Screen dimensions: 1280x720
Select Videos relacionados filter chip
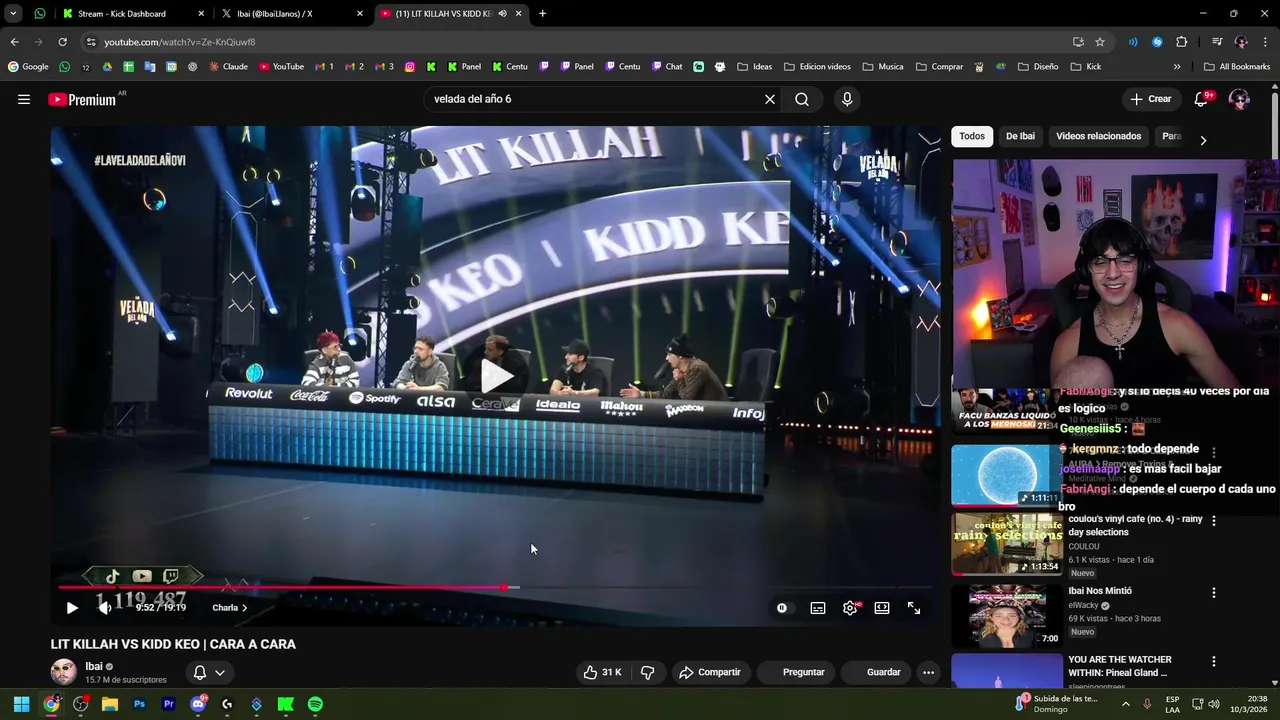click(1098, 136)
